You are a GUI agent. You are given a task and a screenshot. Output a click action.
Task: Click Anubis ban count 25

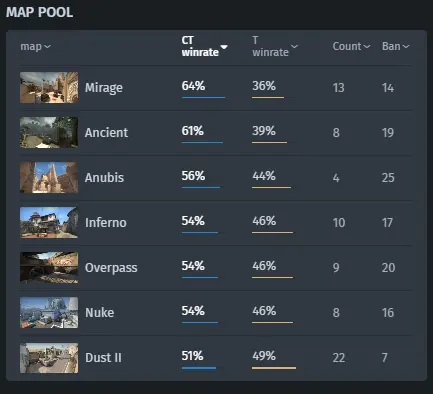click(388, 178)
